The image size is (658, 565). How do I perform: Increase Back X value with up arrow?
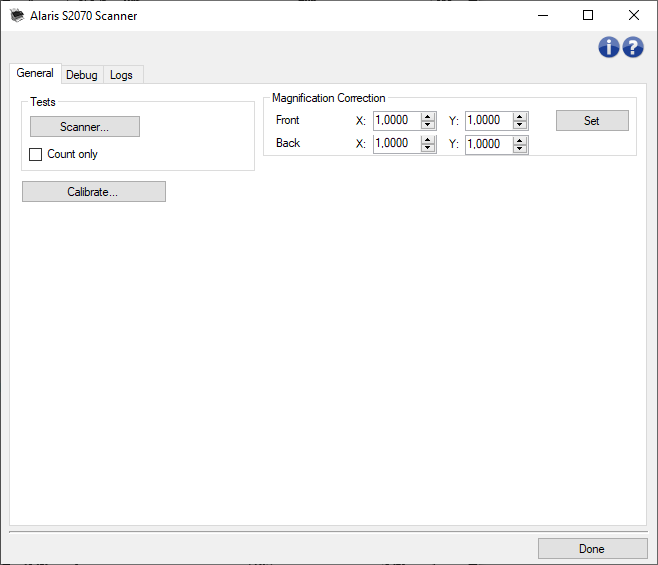pyautogui.click(x=428, y=140)
